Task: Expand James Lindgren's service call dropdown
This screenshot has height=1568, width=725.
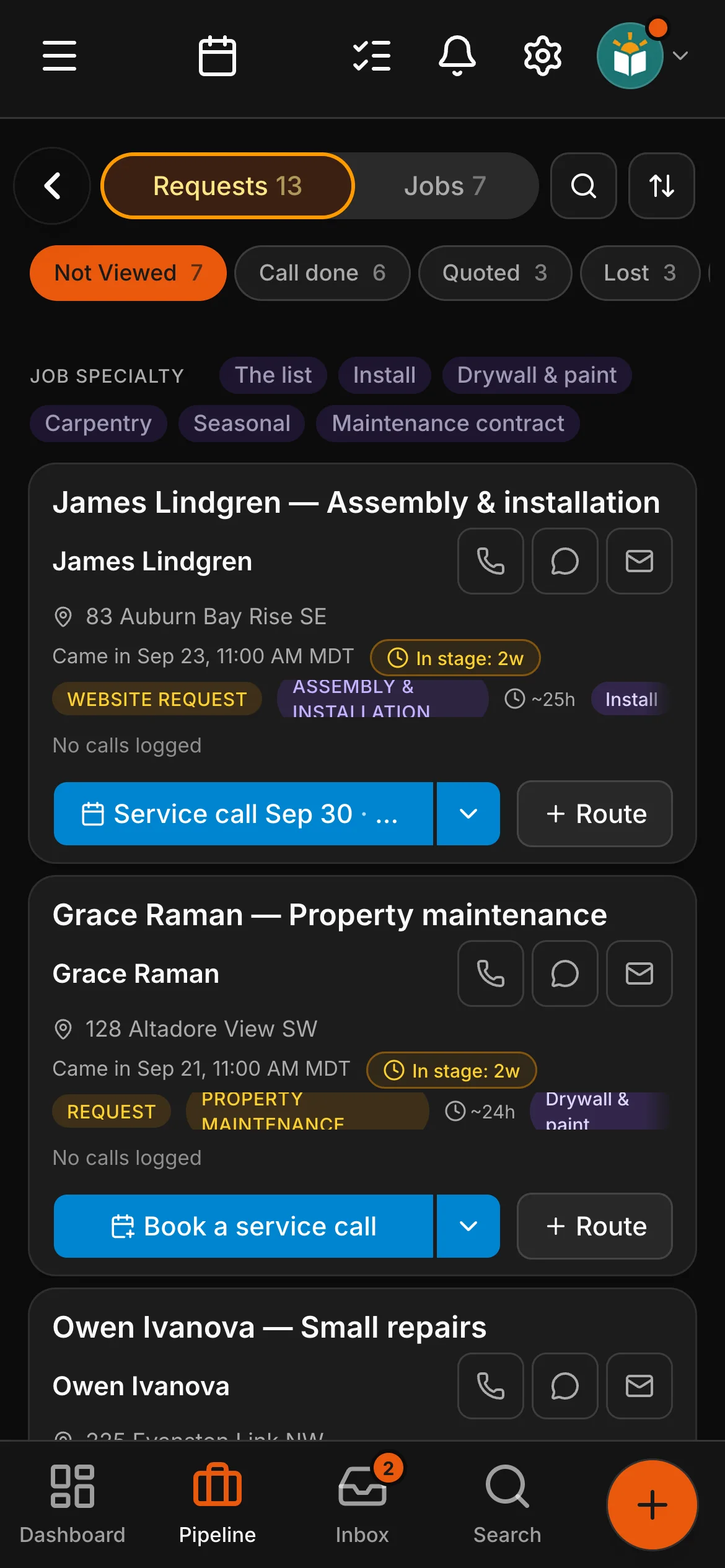Action: 468,814
